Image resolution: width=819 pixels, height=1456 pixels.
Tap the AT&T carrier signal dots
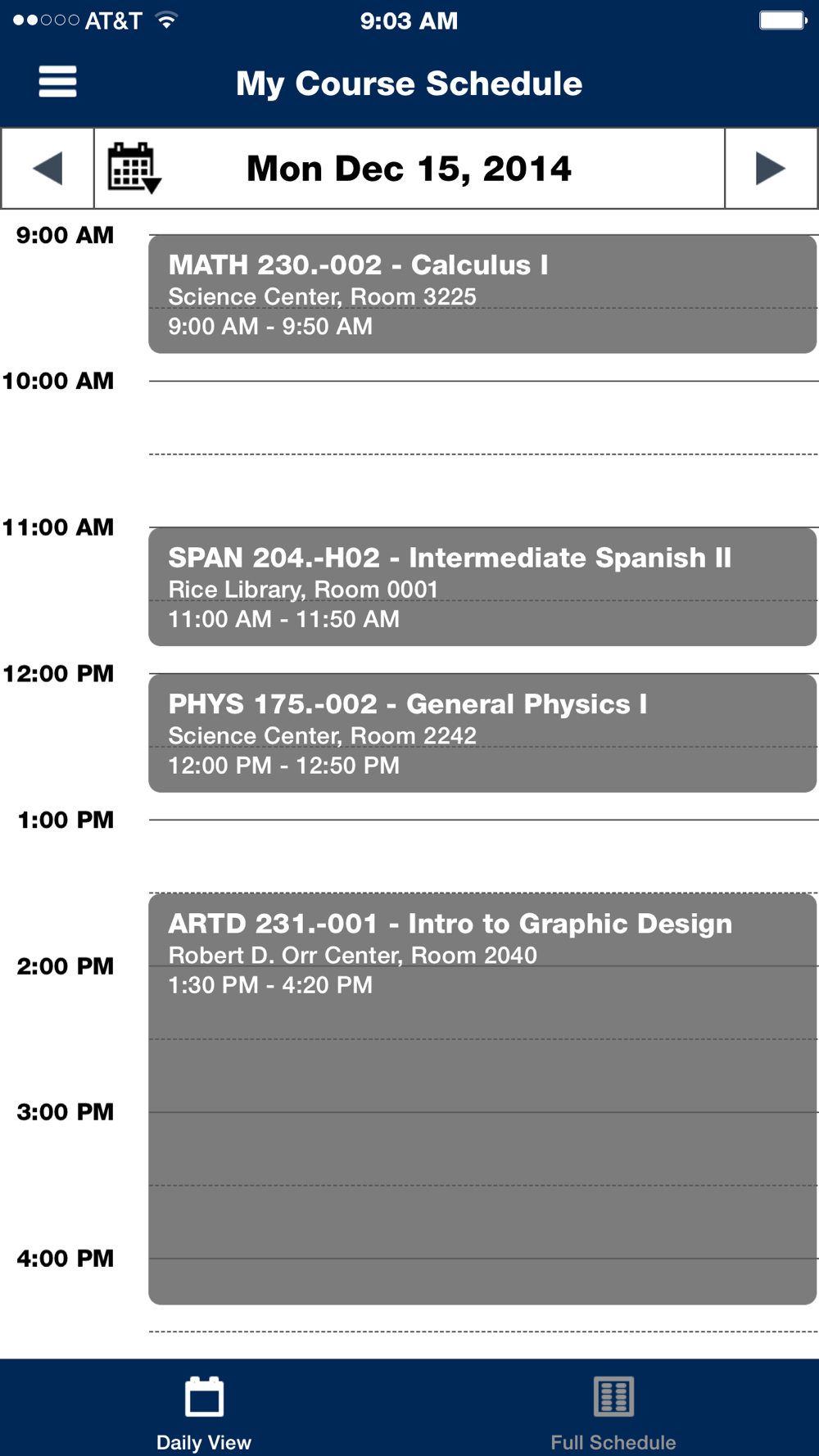point(47,20)
